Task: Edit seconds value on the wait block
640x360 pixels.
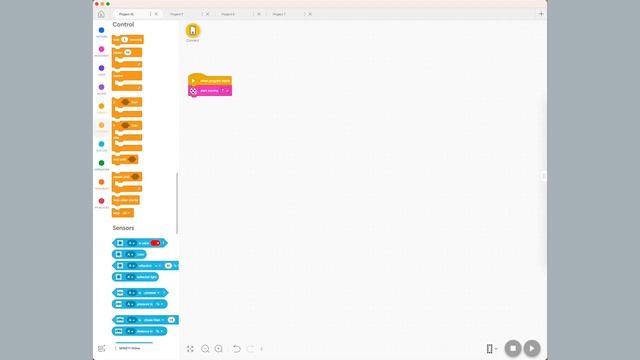Action: pyautogui.click(x=125, y=40)
